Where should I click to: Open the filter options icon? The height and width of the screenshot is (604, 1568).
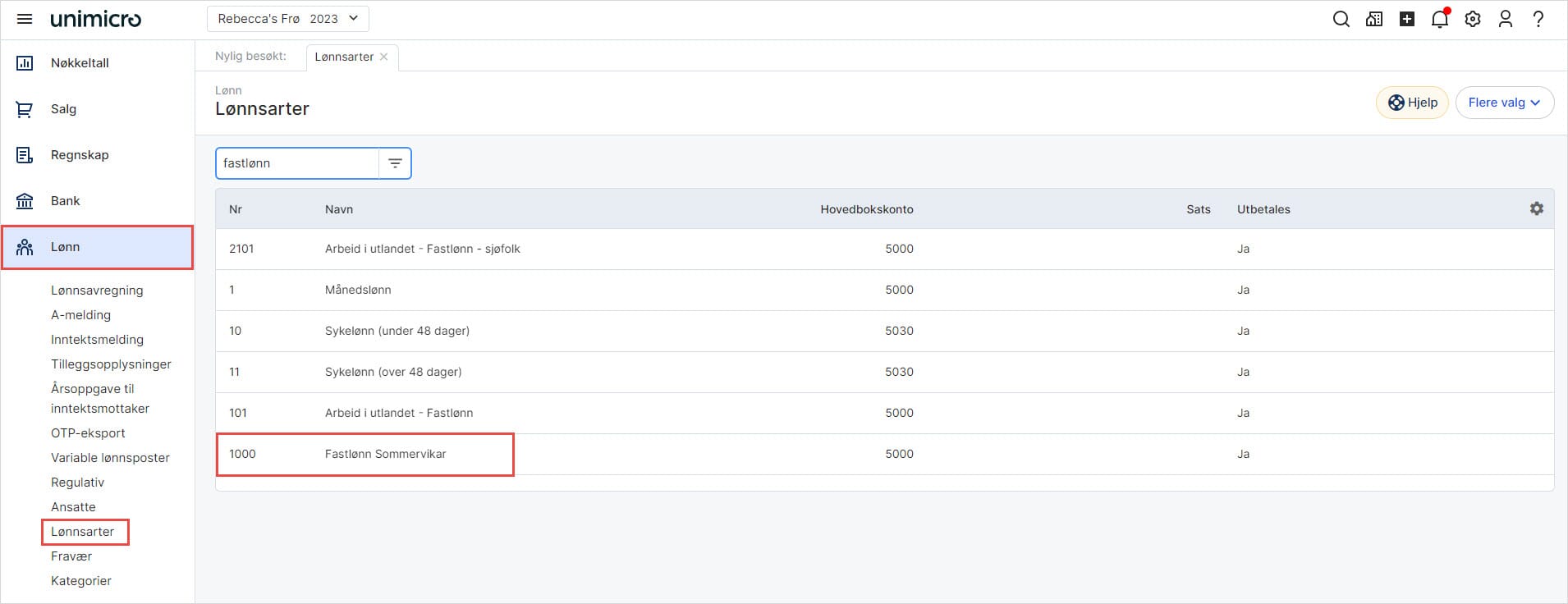pos(395,163)
